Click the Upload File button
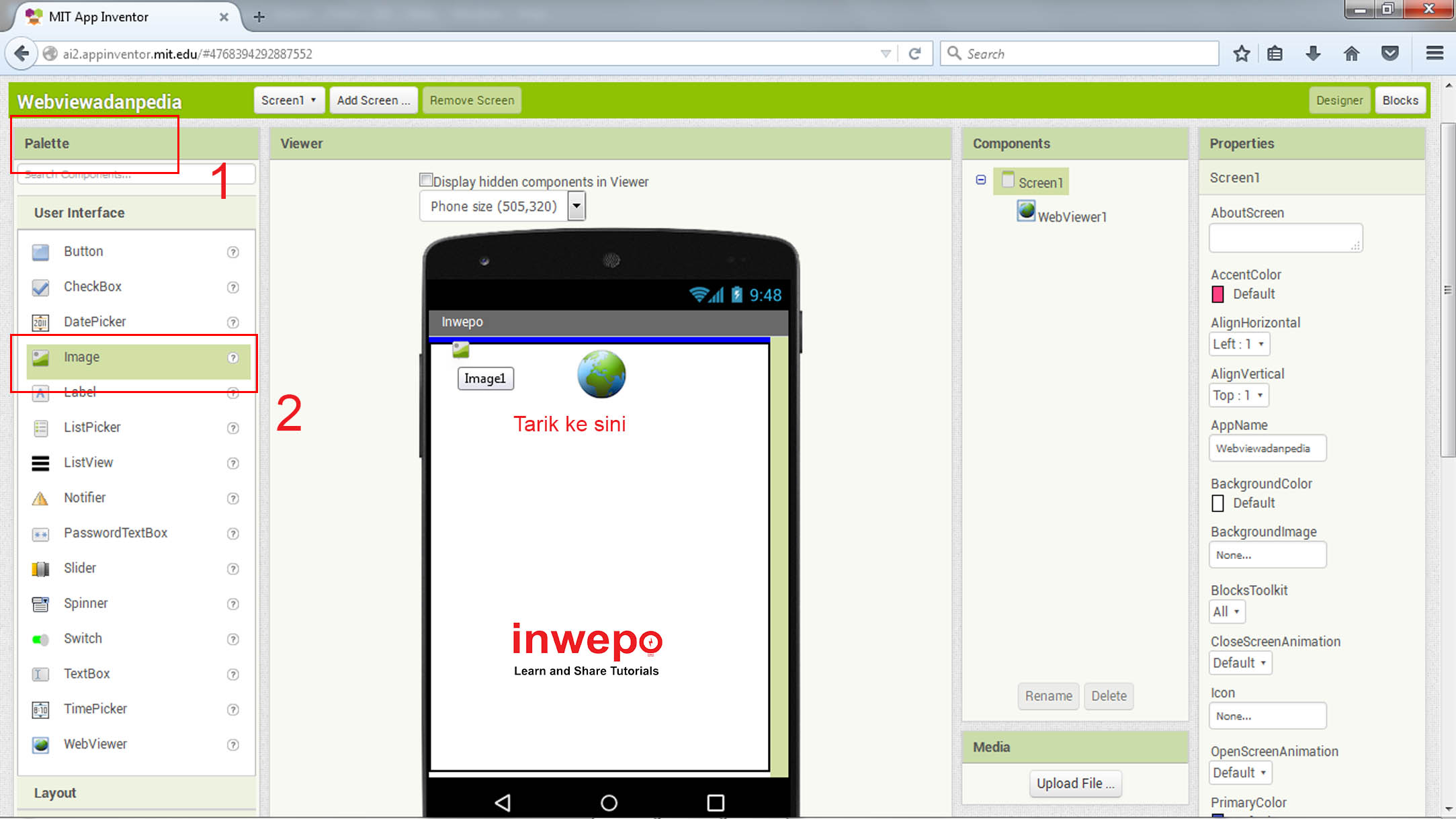 1074,783
